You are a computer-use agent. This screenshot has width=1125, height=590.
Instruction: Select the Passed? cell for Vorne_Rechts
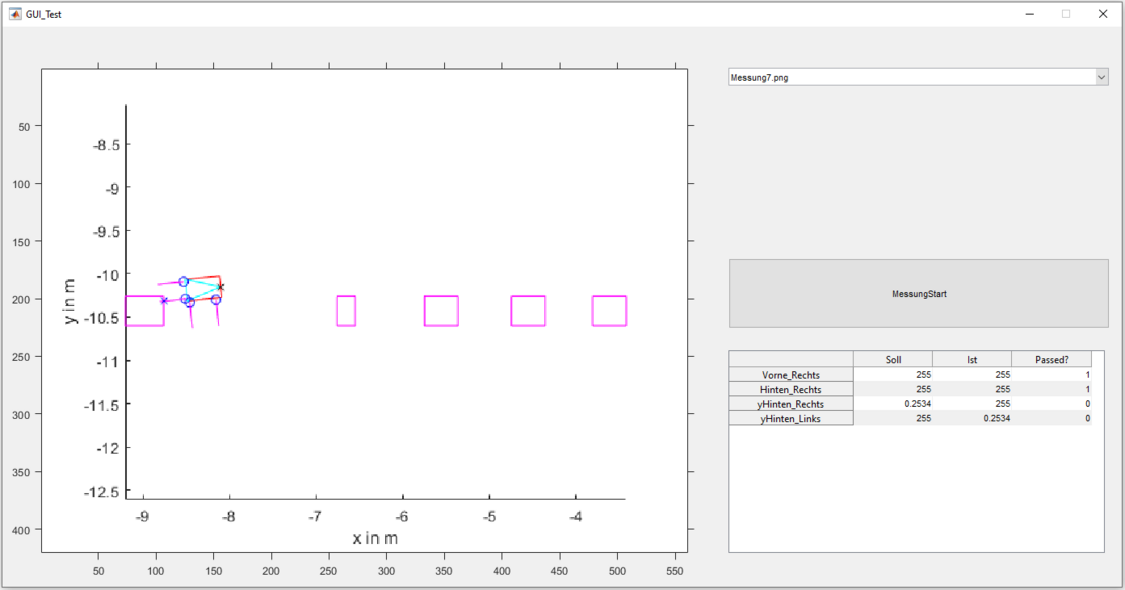(1051, 375)
